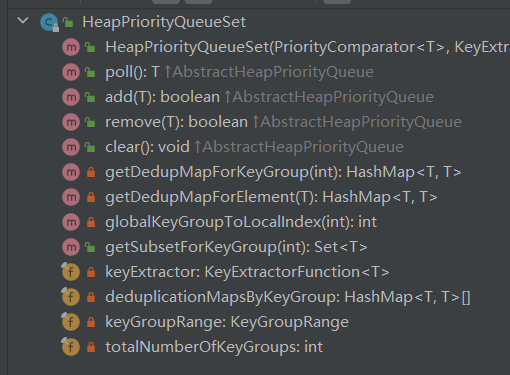Click public lock icon next to clear()

point(90,147)
